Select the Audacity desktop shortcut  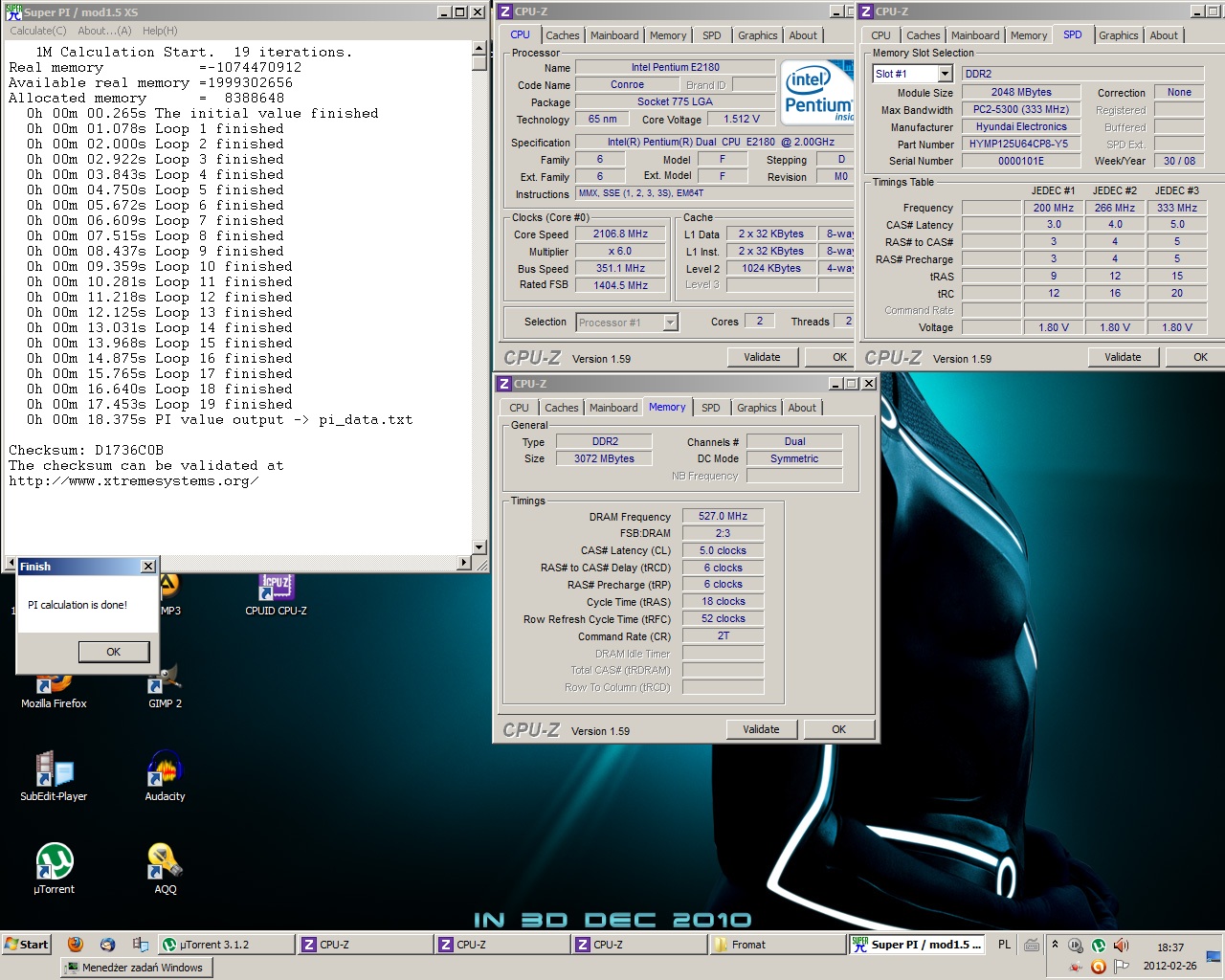[165, 777]
